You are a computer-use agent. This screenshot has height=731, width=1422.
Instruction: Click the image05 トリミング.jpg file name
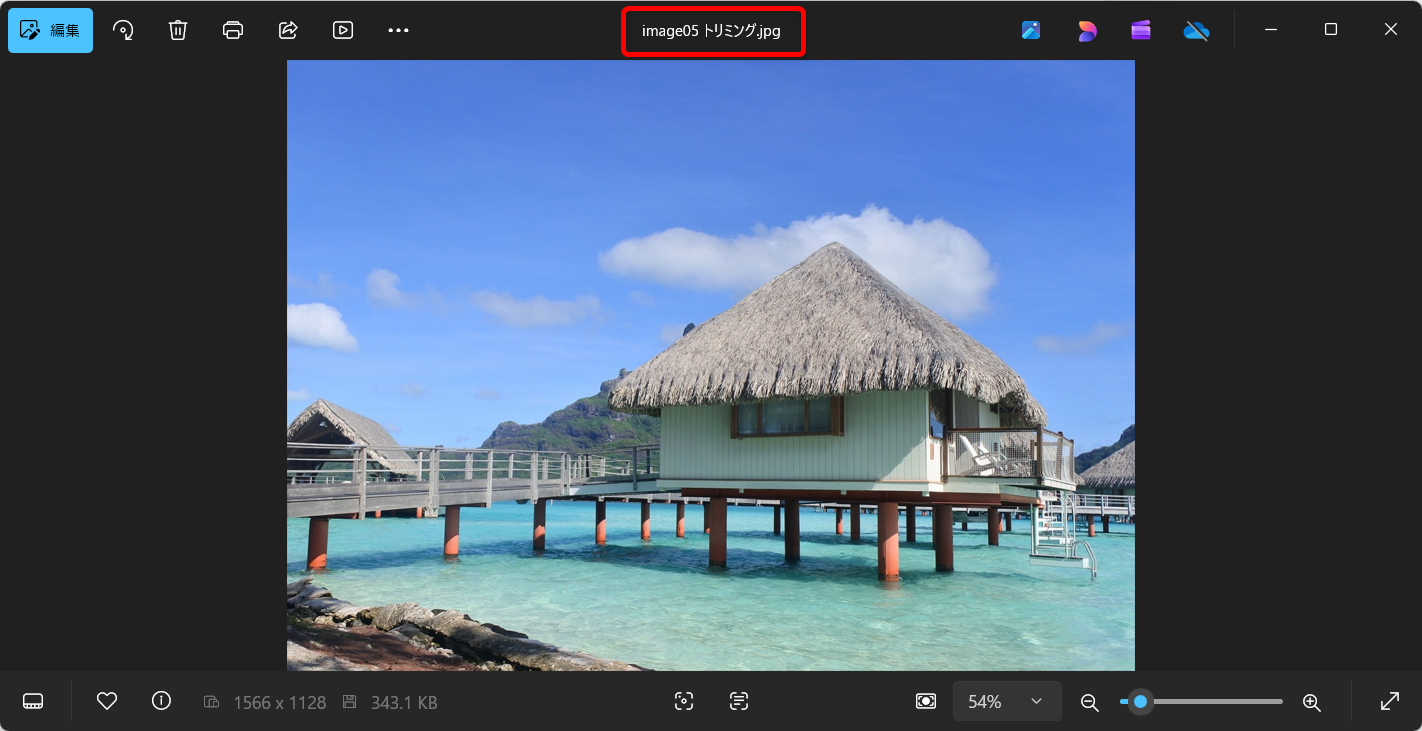coord(711,31)
